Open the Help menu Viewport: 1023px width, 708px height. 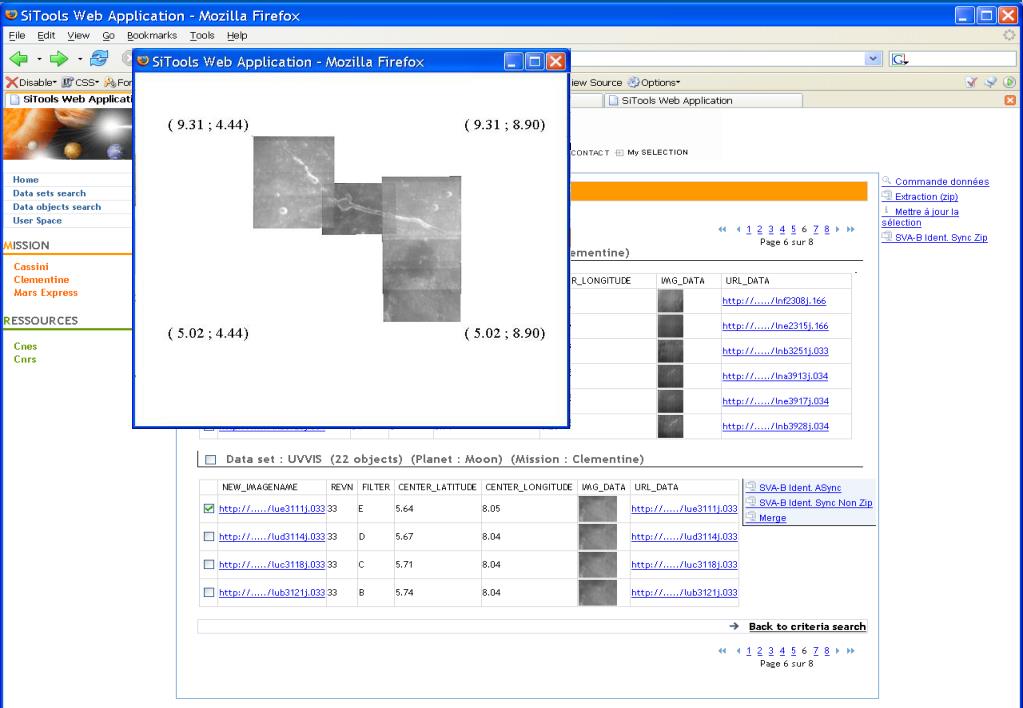tap(237, 35)
